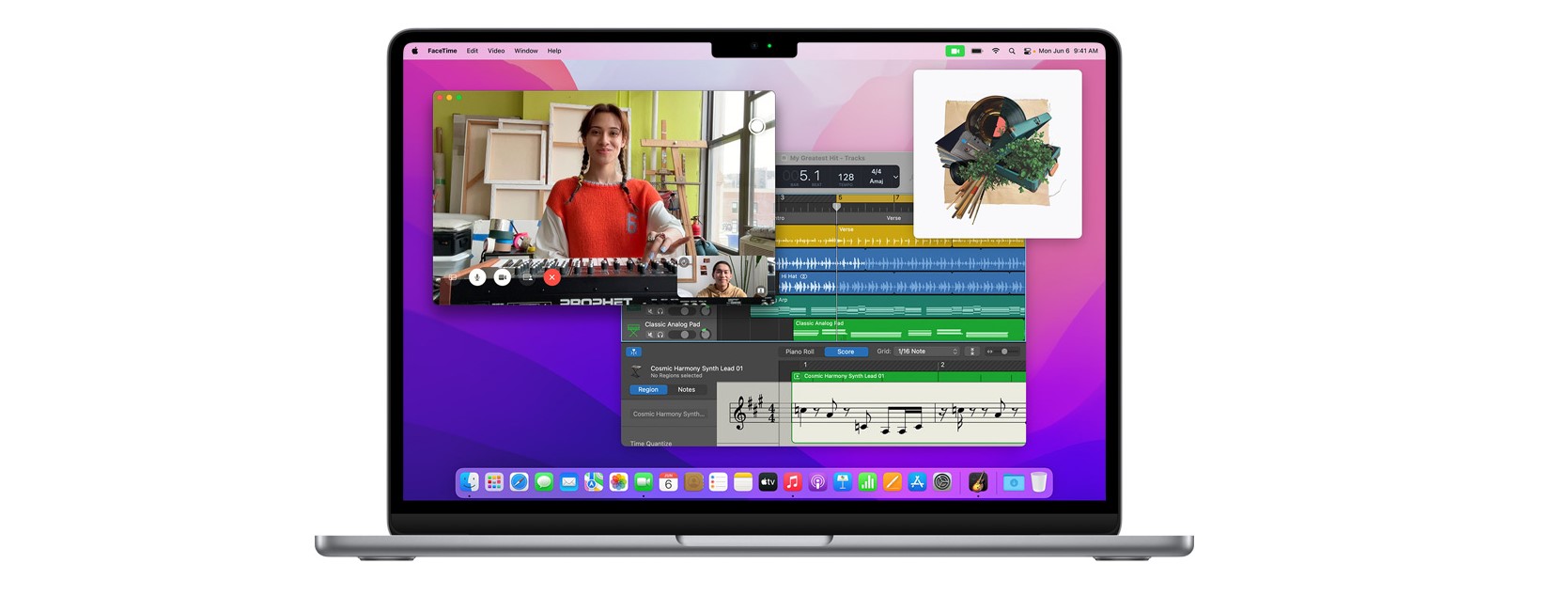Open the Help menu
Viewport: 1568px width, 611px height.
tap(554, 51)
